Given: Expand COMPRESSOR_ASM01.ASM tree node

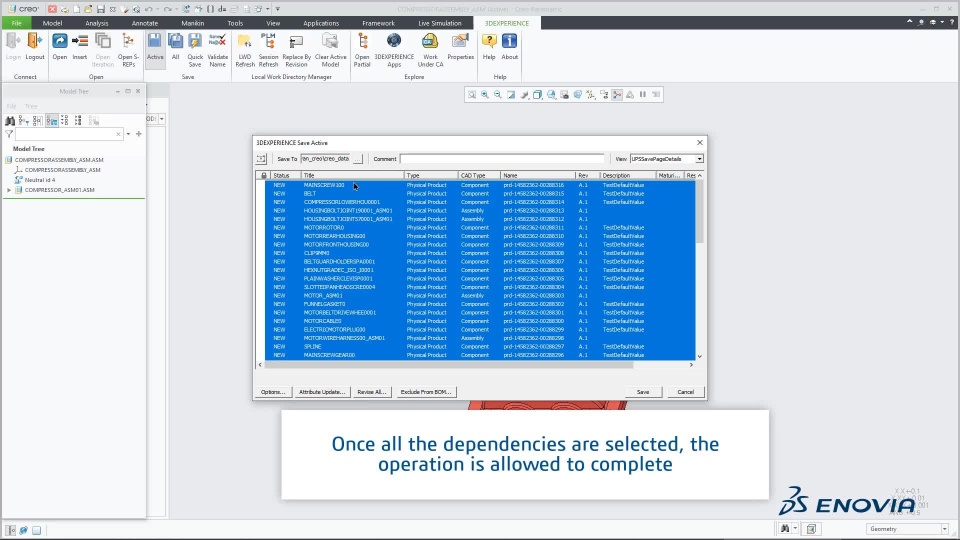Looking at the screenshot, I should click(x=9, y=190).
